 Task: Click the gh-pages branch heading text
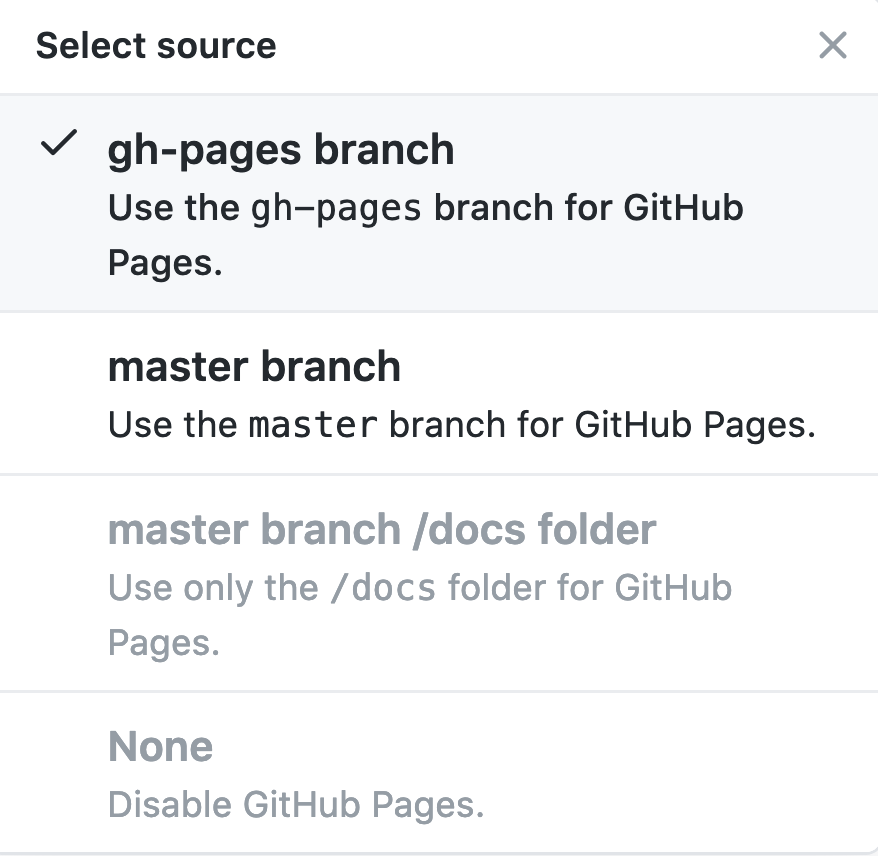coord(281,149)
